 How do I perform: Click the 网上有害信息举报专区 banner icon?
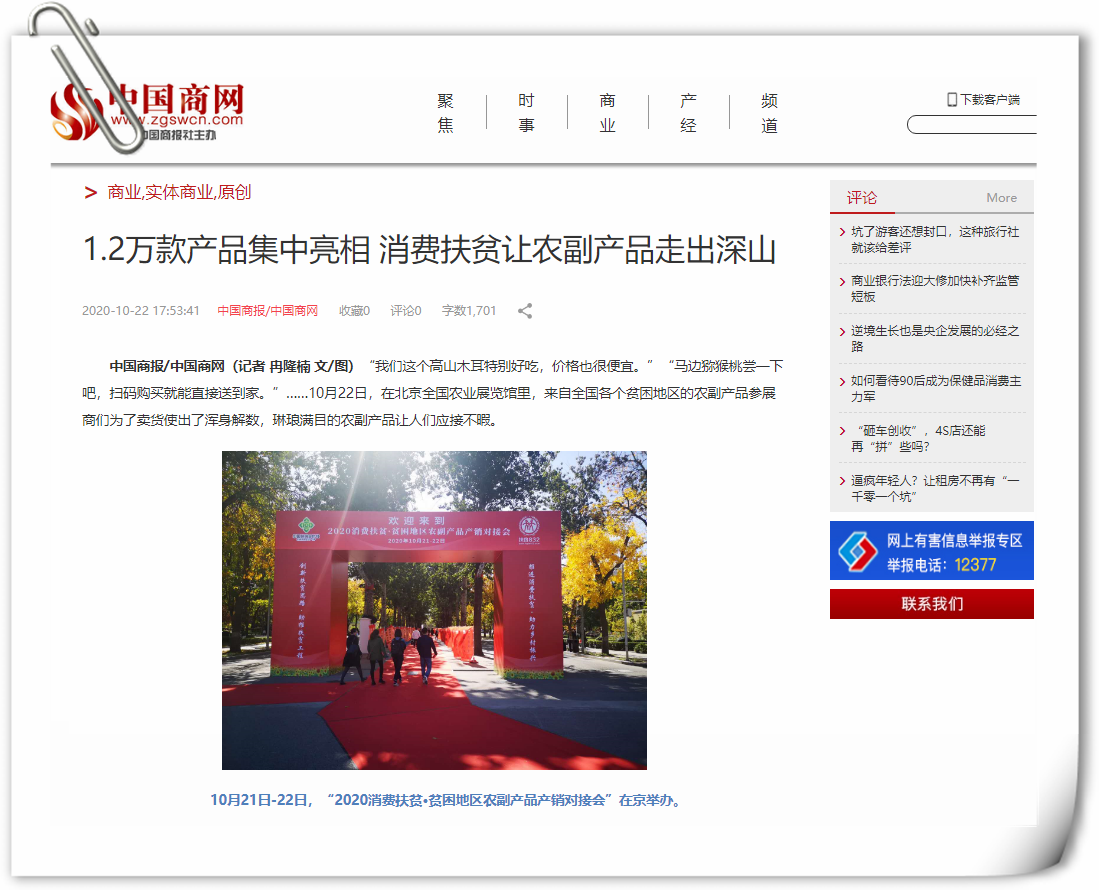pos(855,550)
